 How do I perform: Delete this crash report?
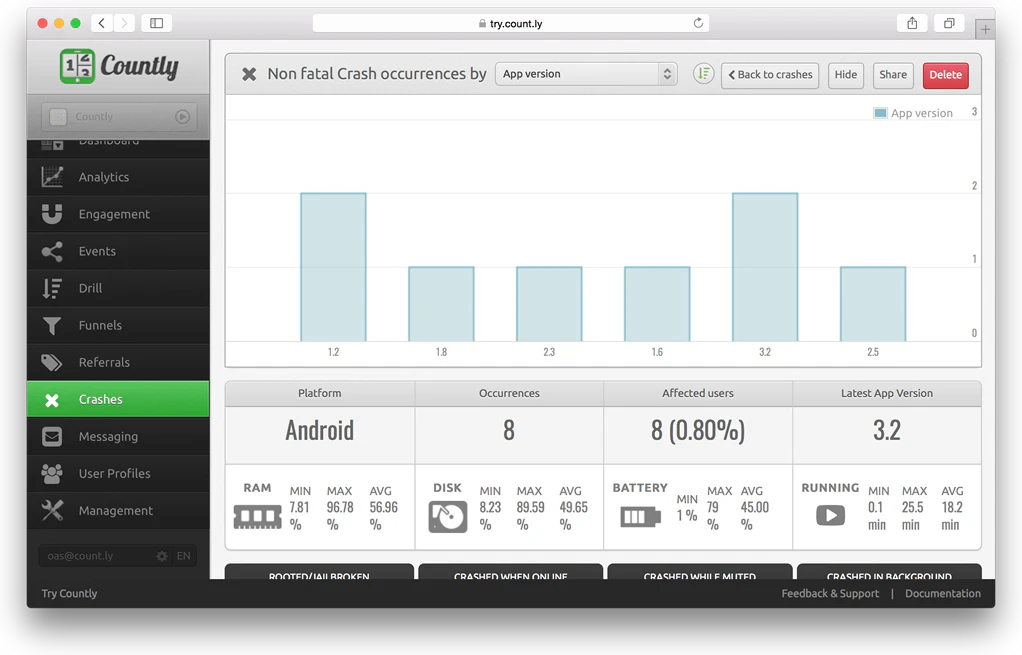click(944, 74)
